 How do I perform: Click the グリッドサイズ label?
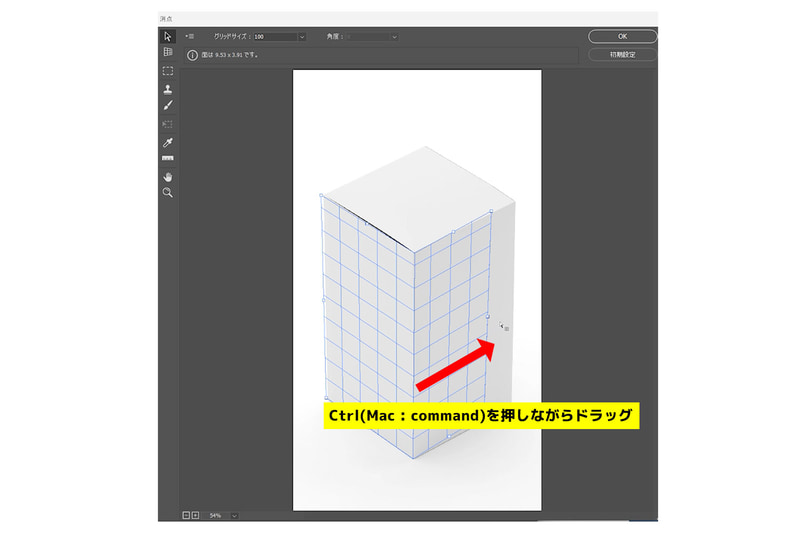(232, 37)
